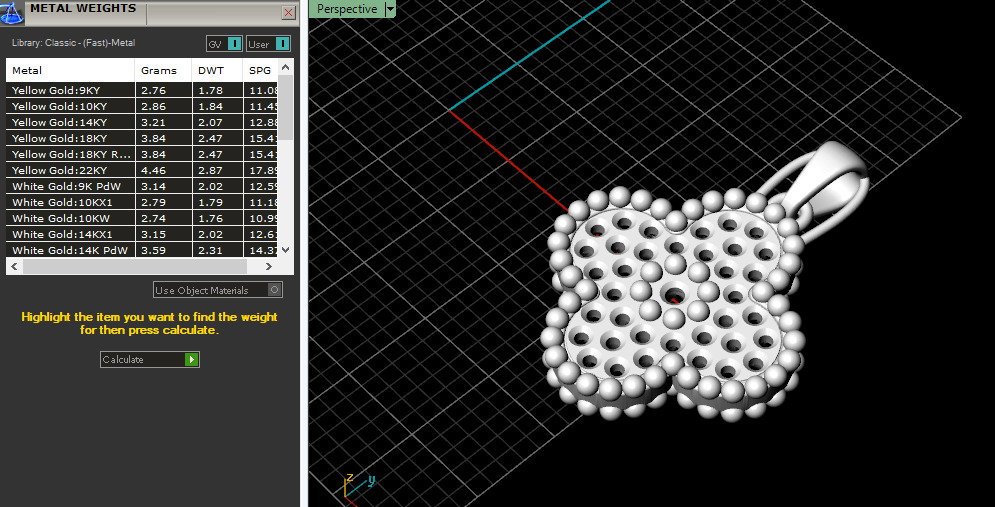995x507 pixels.
Task: Click the 2.86 grams value
Action: click(154, 106)
